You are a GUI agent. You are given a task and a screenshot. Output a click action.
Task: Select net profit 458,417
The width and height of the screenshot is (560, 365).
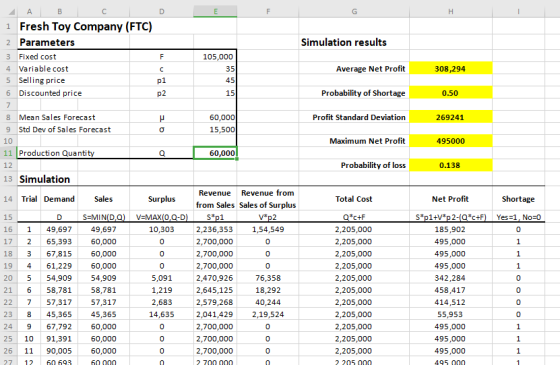(x=450, y=290)
